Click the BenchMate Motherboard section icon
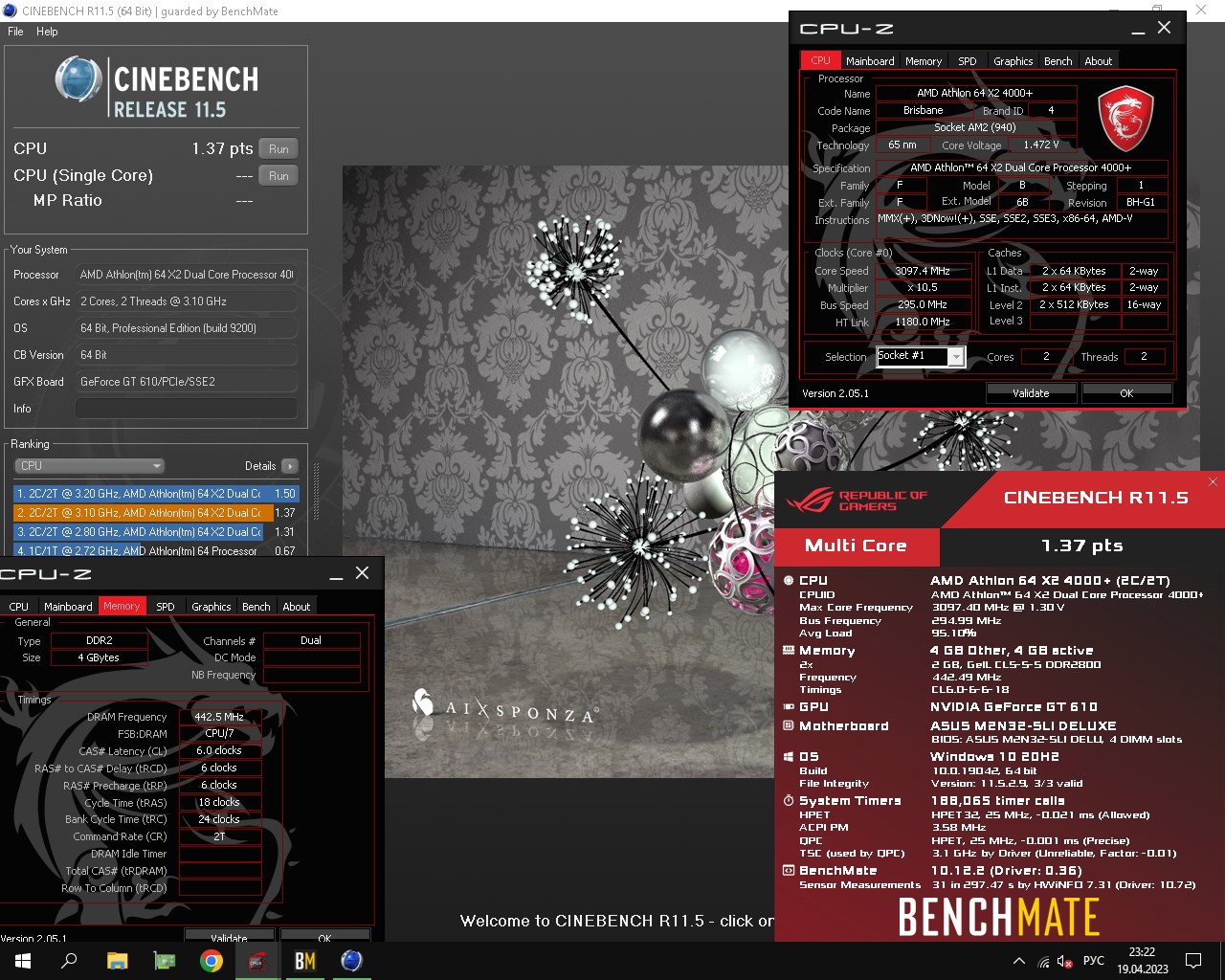The height and width of the screenshot is (980, 1225). click(789, 725)
